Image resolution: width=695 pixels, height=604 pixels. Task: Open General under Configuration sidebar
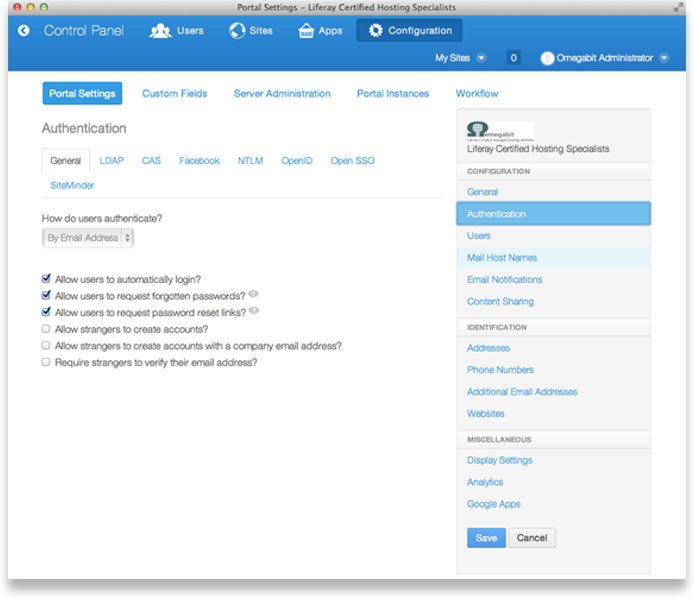(x=482, y=192)
